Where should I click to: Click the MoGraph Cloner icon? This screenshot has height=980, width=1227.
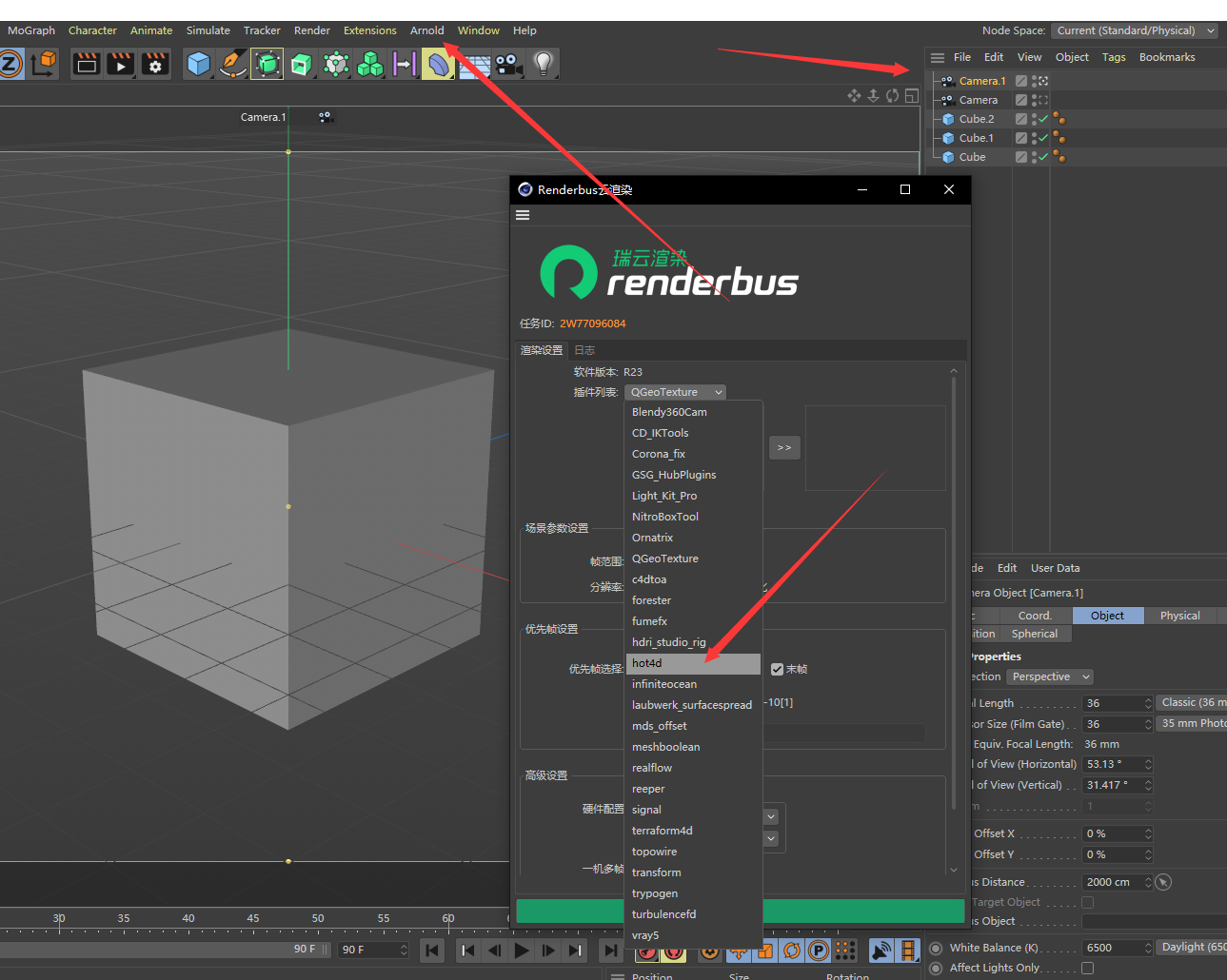point(336,64)
